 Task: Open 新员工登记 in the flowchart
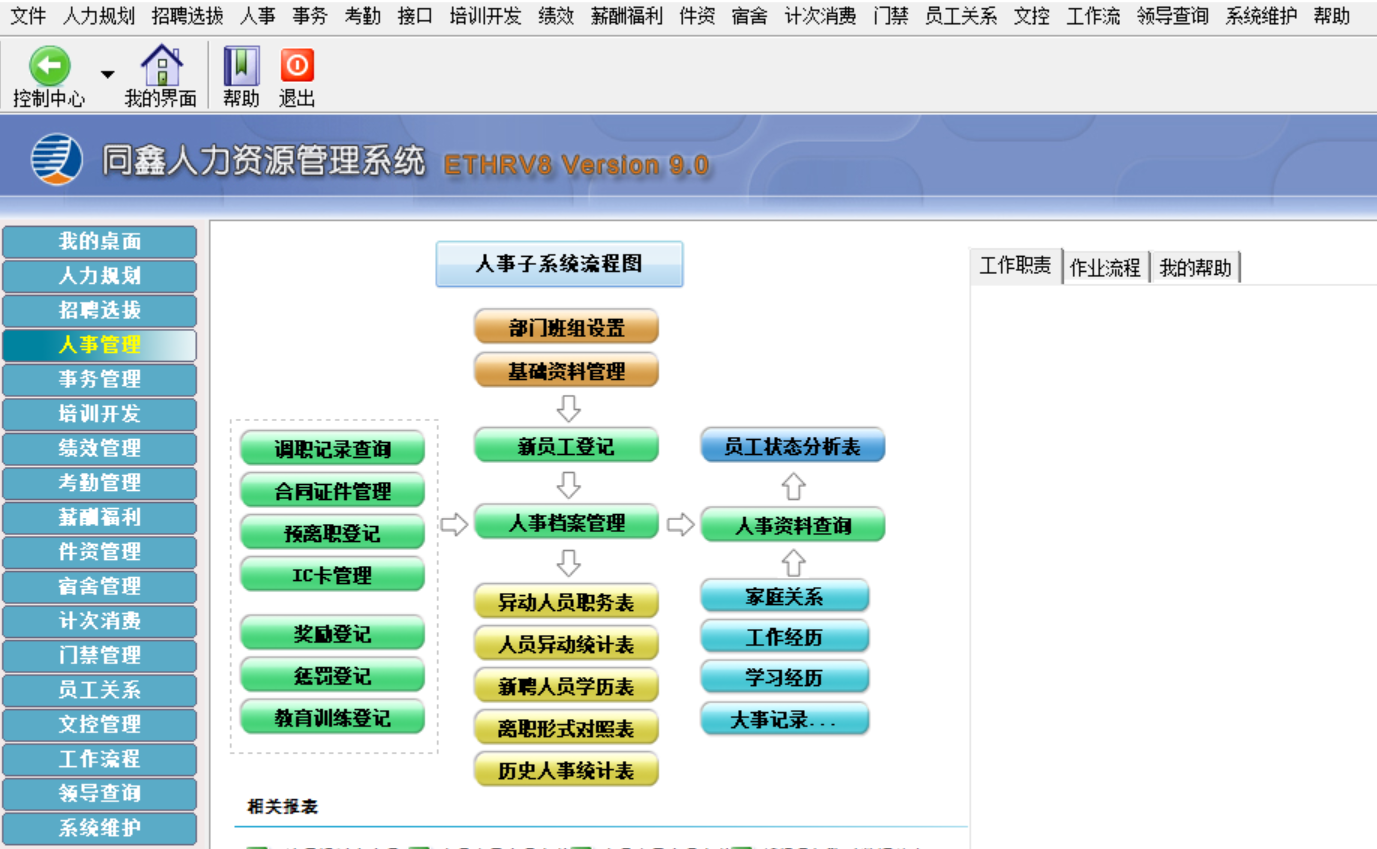point(566,446)
